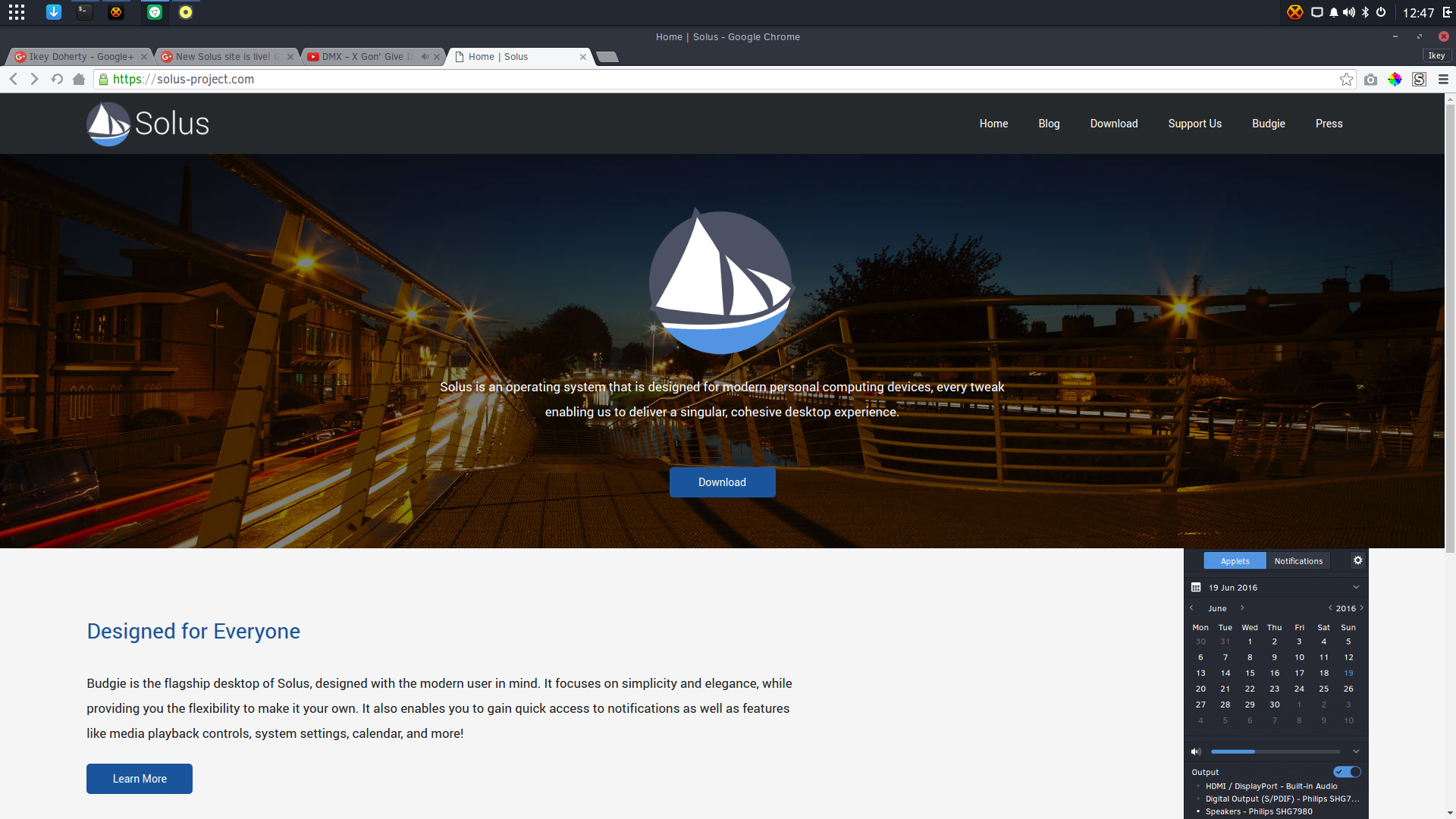Image resolution: width=1456 pixels, height=819 pixels.
Task: Switch to the green Chrome taskbar icon
Action: 155,12
